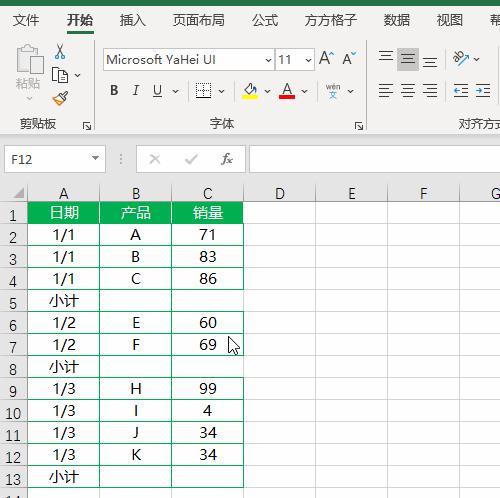Click the insert function fx icon
The height and width of the screenshot is (498, 500).
pos(227,159)
